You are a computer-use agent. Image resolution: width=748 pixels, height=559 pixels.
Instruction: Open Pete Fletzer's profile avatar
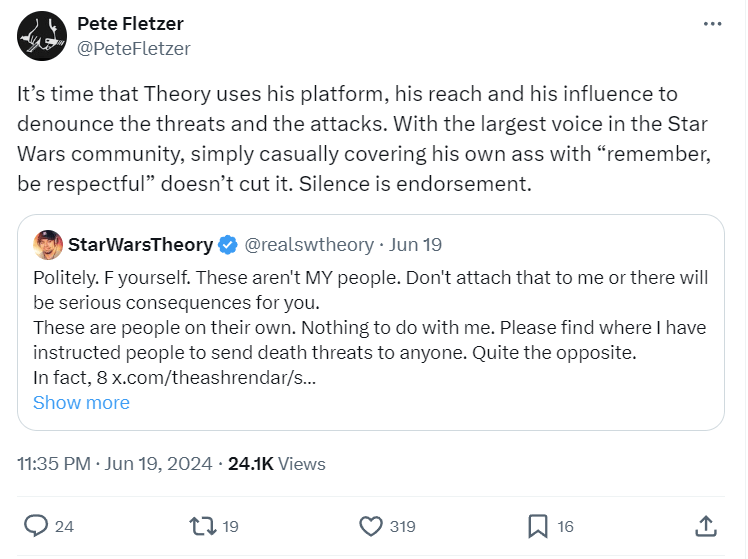coord(42,35)
